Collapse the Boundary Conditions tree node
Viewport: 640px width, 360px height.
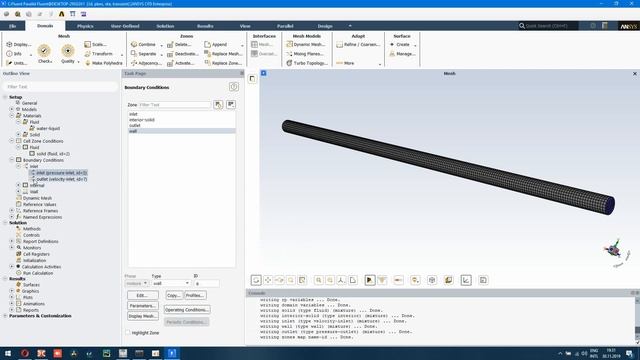pyautogui.click(x=12, y=160)
